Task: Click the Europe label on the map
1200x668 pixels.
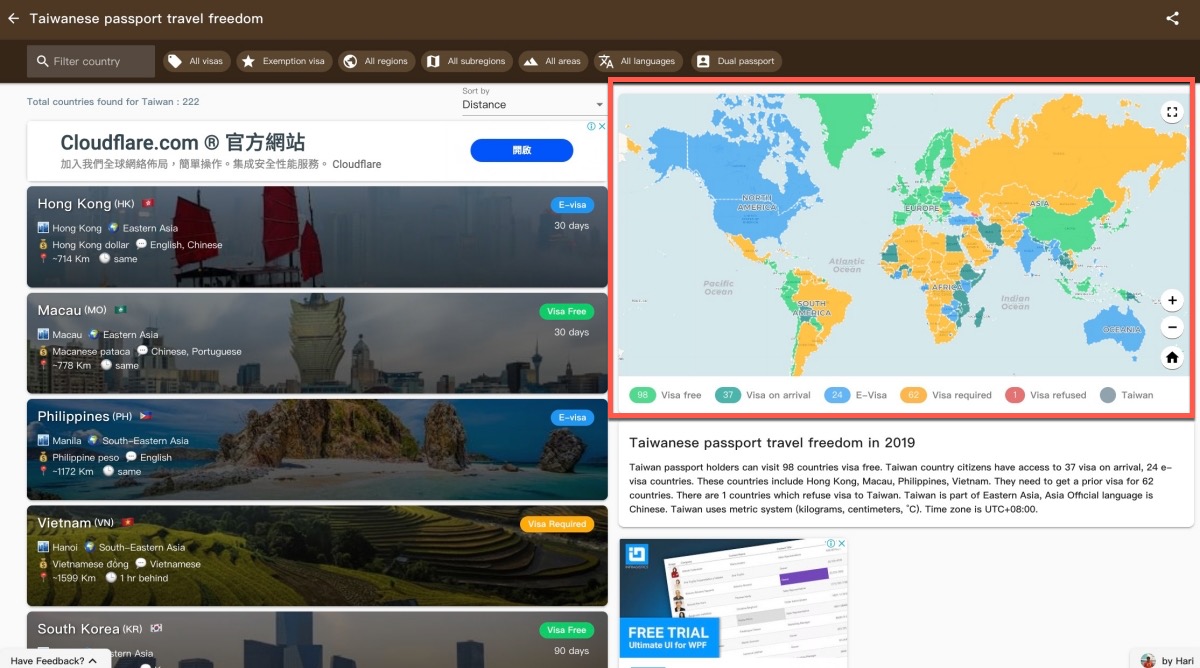Action: [921, 208]
